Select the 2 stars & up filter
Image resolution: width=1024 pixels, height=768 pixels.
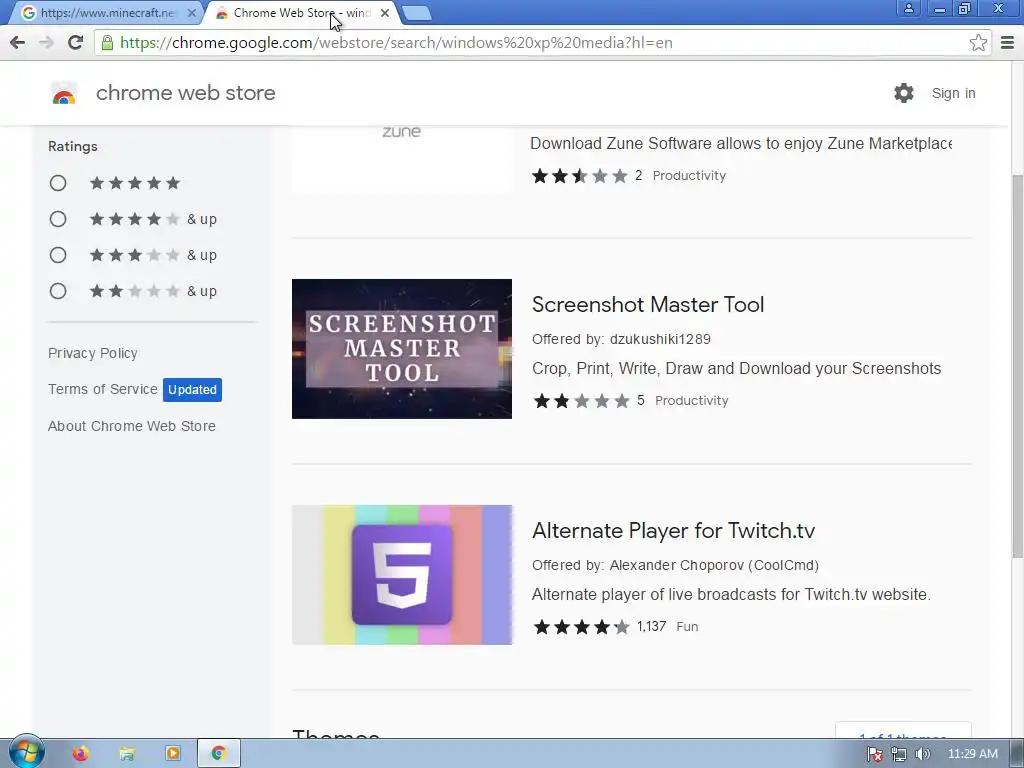[58, 291]
